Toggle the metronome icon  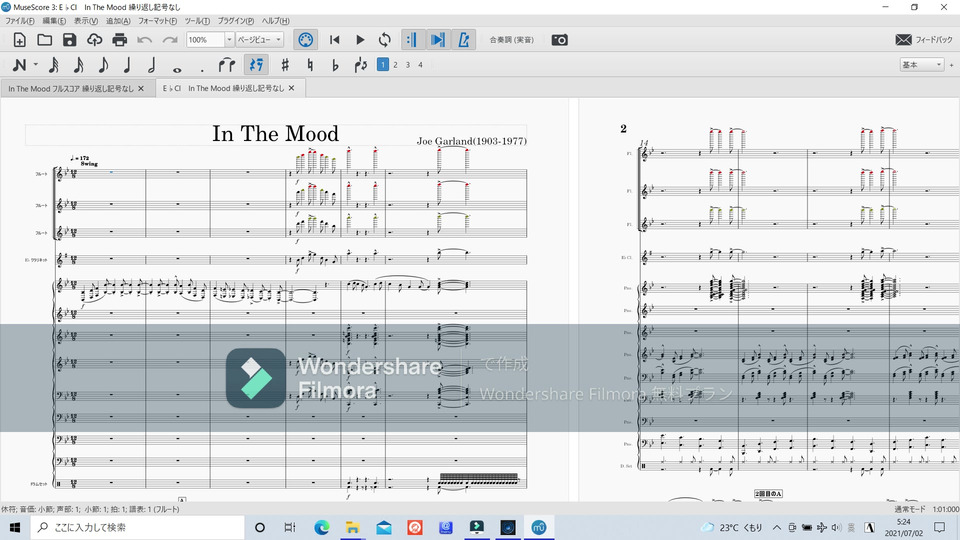(463, 40)
